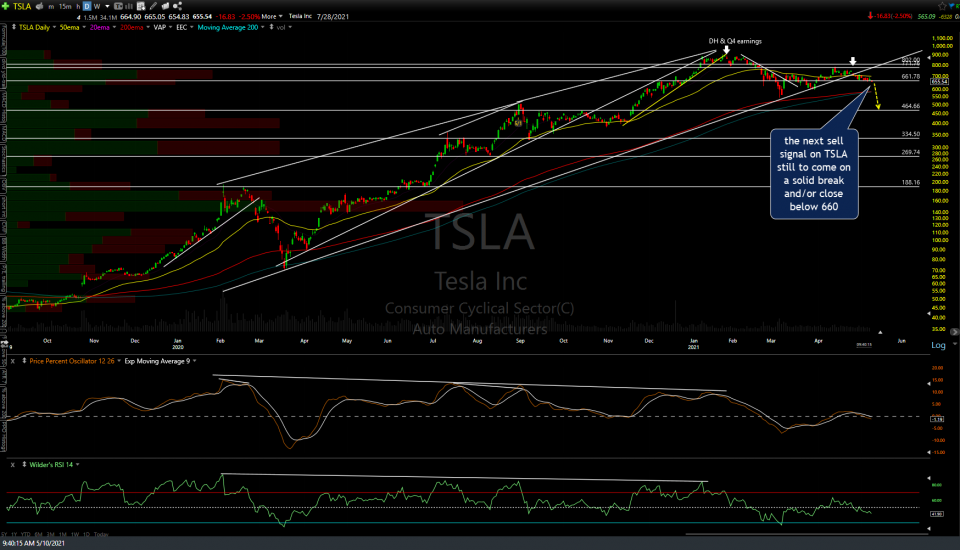Open the timeframe dropdown arrow after W
The width and height of the screenshot is (960, 550).
click(107, 6)
